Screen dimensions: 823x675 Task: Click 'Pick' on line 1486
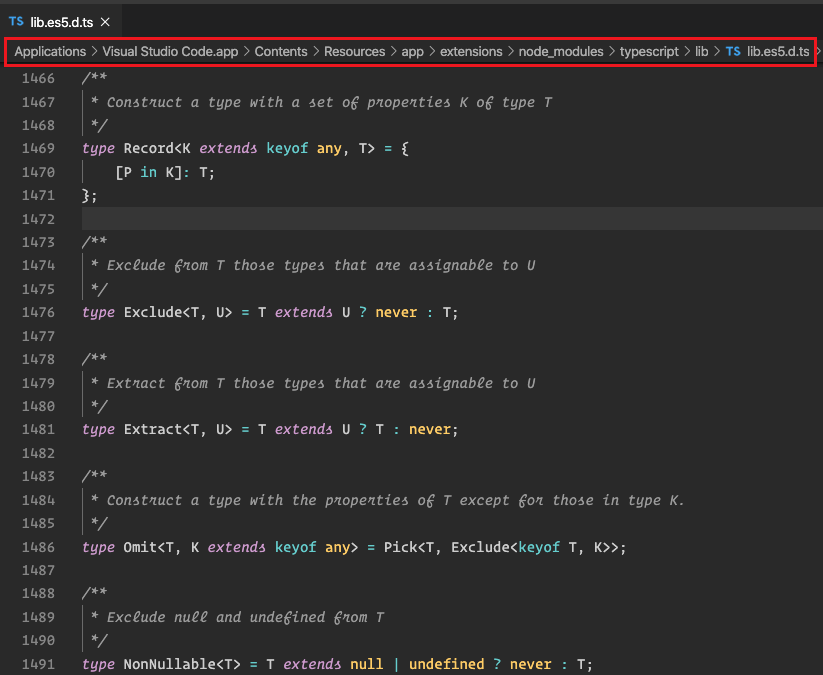(400, 547)
